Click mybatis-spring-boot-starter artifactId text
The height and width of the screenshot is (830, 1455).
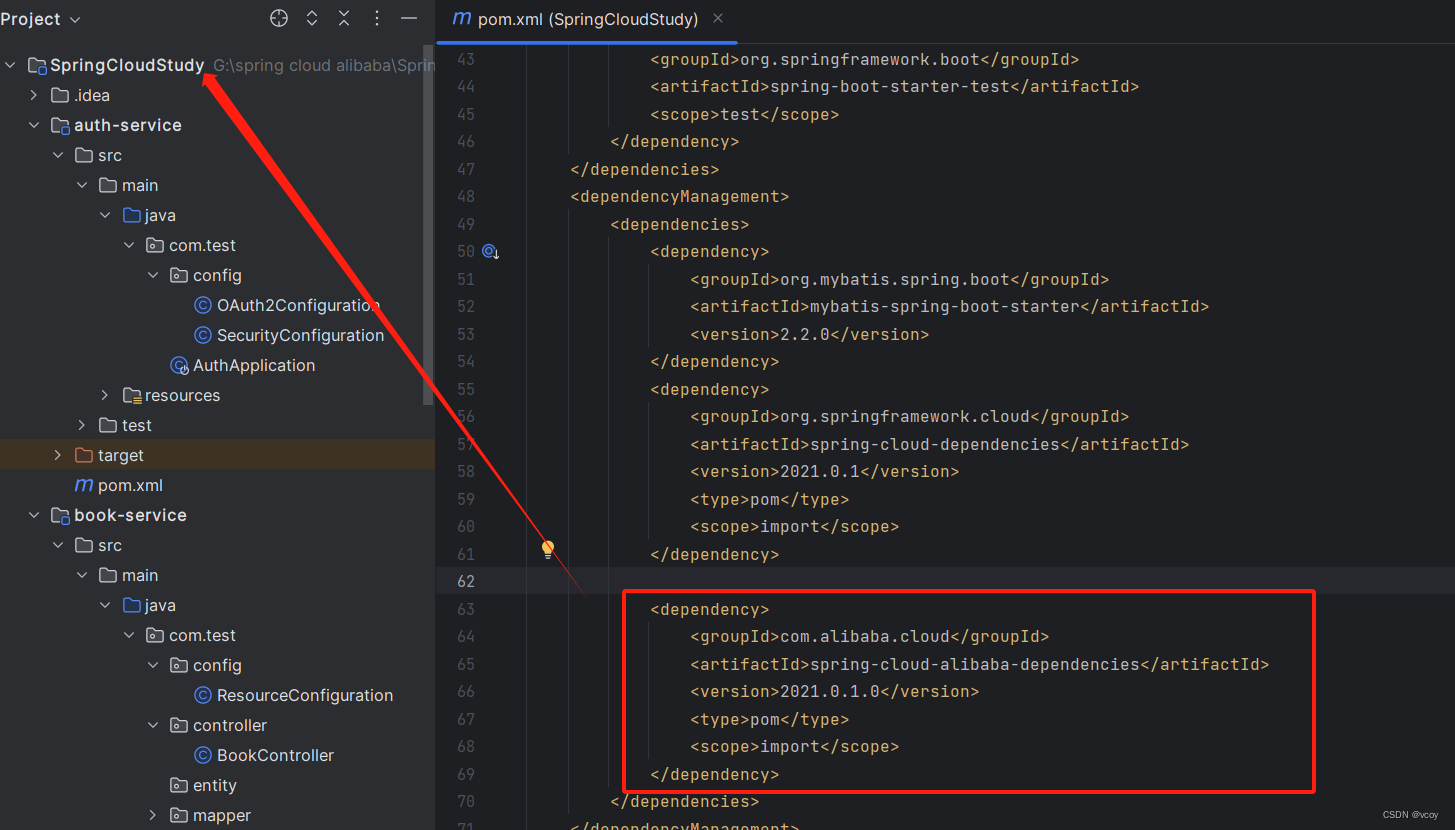point(945,306)
